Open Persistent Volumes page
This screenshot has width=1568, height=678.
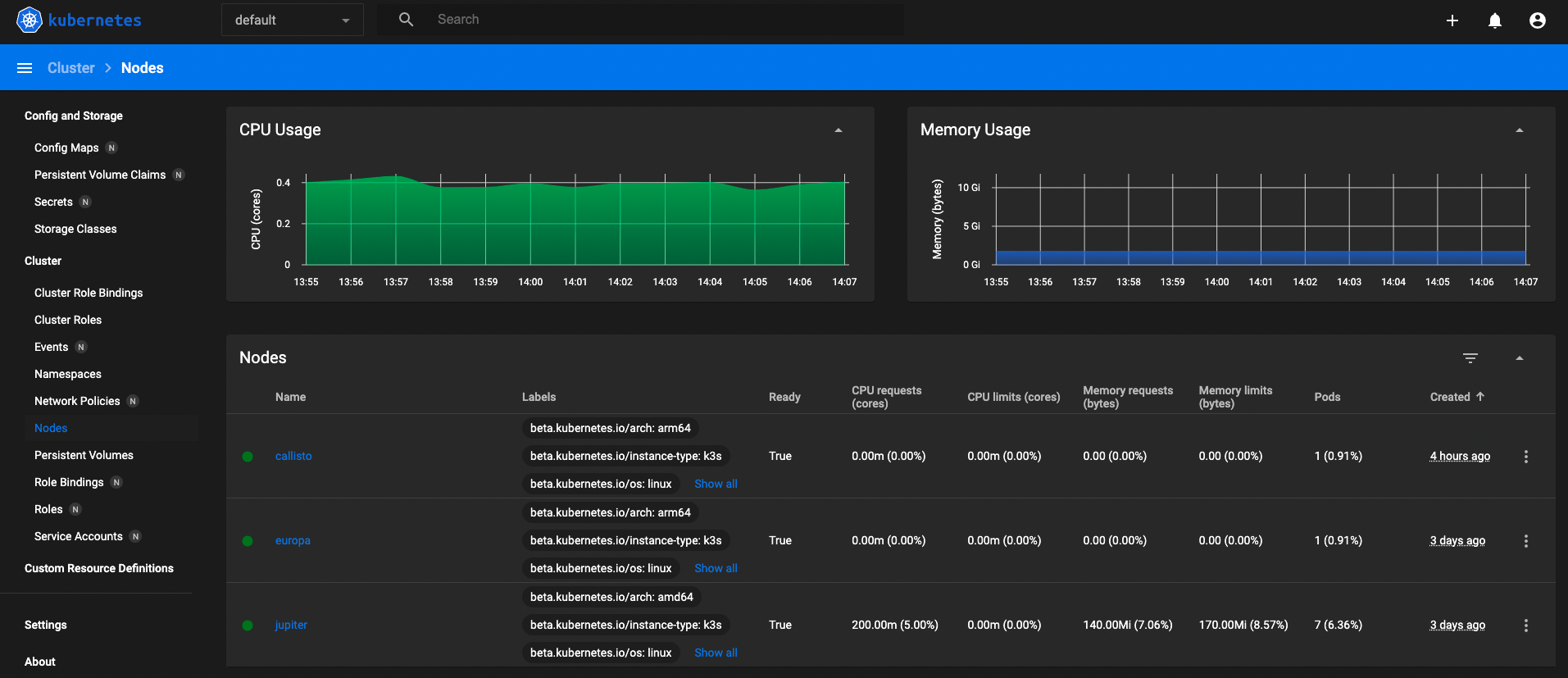point(84,455)
